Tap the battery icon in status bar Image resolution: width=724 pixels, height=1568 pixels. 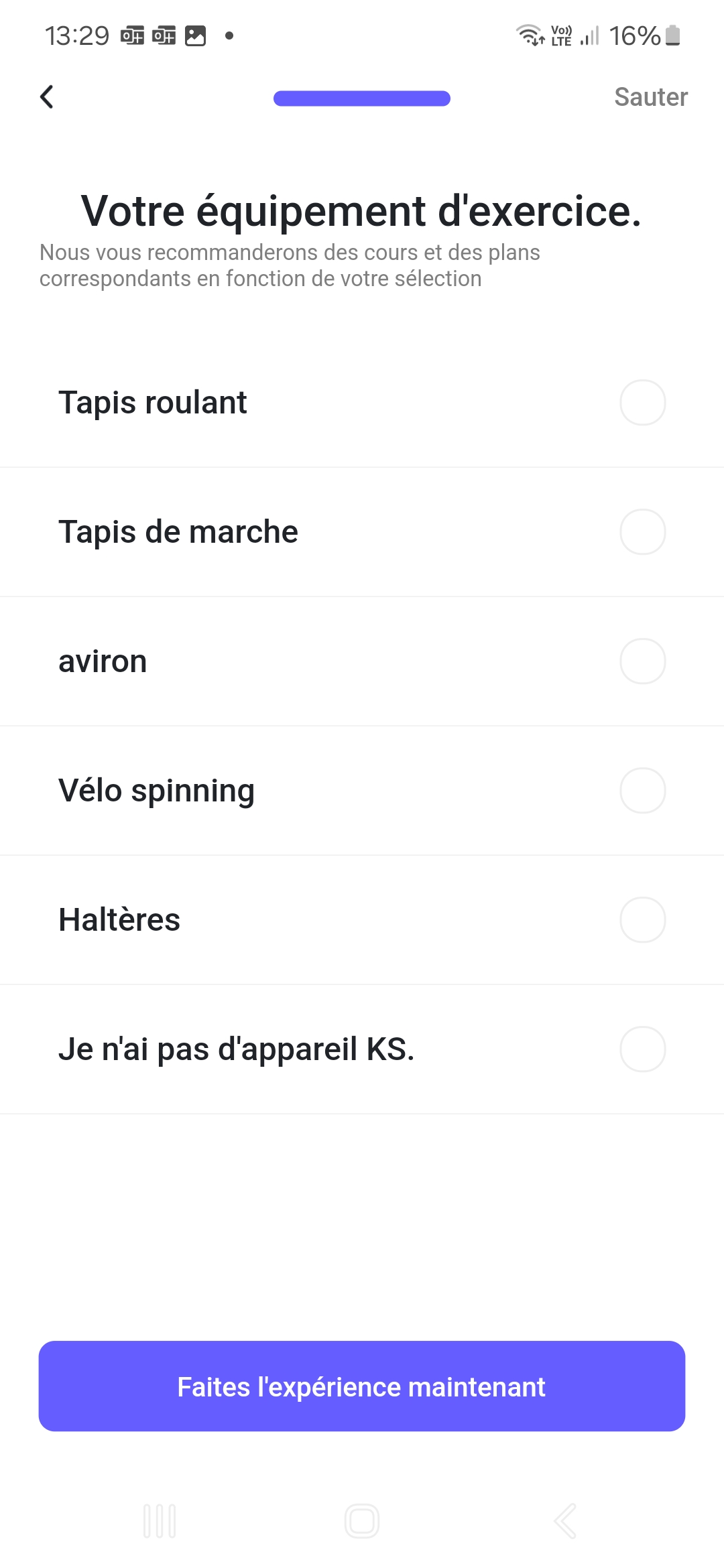click(673, 36)
